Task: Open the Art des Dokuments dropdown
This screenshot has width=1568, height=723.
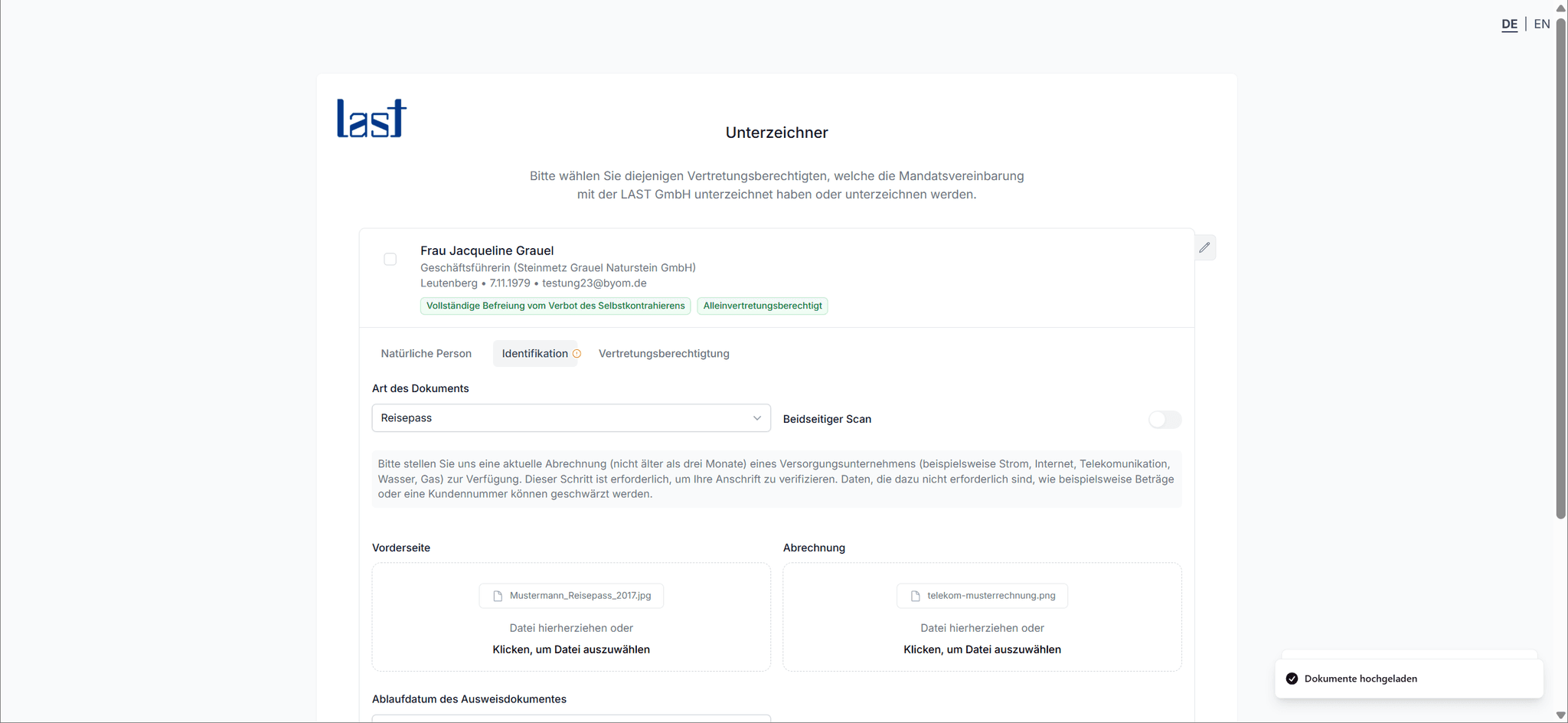Action: pyautogui.click(x=570, y=418)
